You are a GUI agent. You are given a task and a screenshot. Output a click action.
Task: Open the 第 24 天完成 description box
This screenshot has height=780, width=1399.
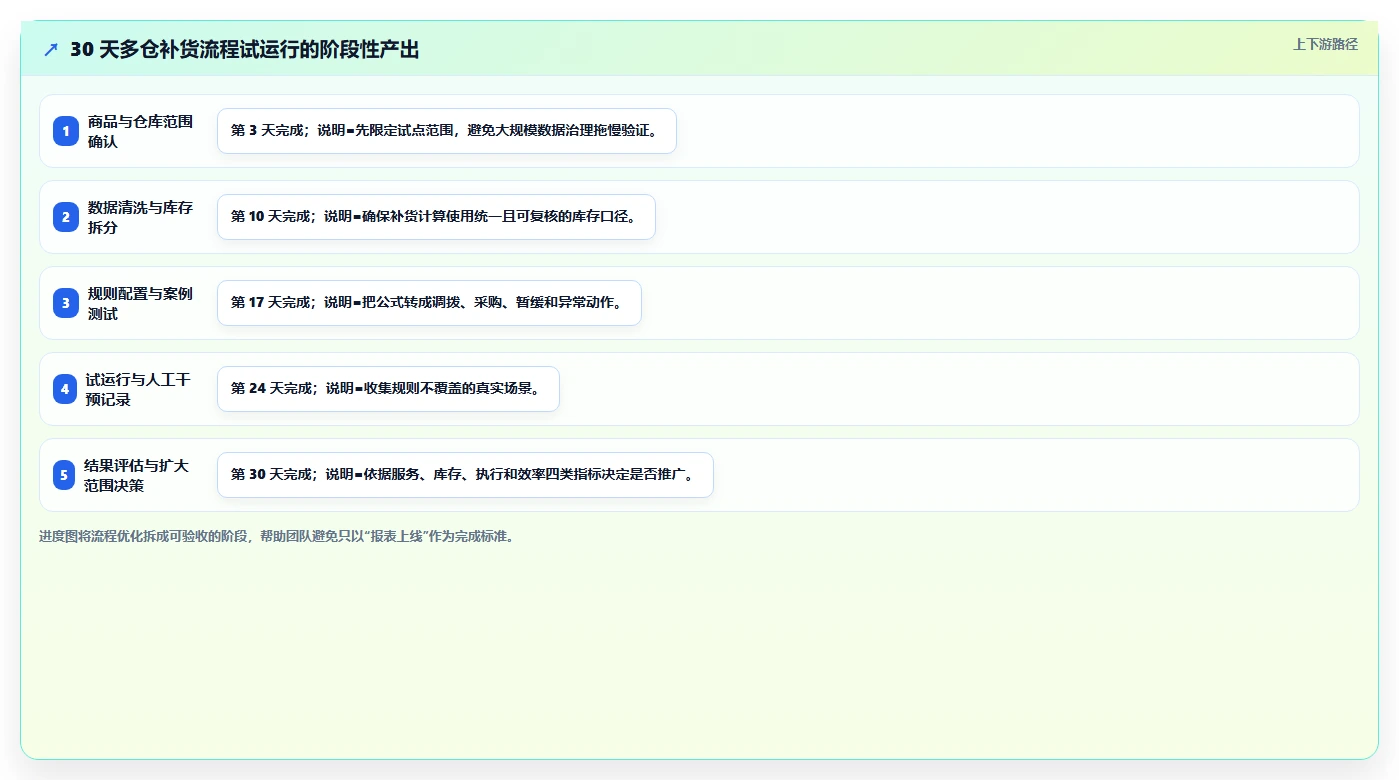coord(388,389)
